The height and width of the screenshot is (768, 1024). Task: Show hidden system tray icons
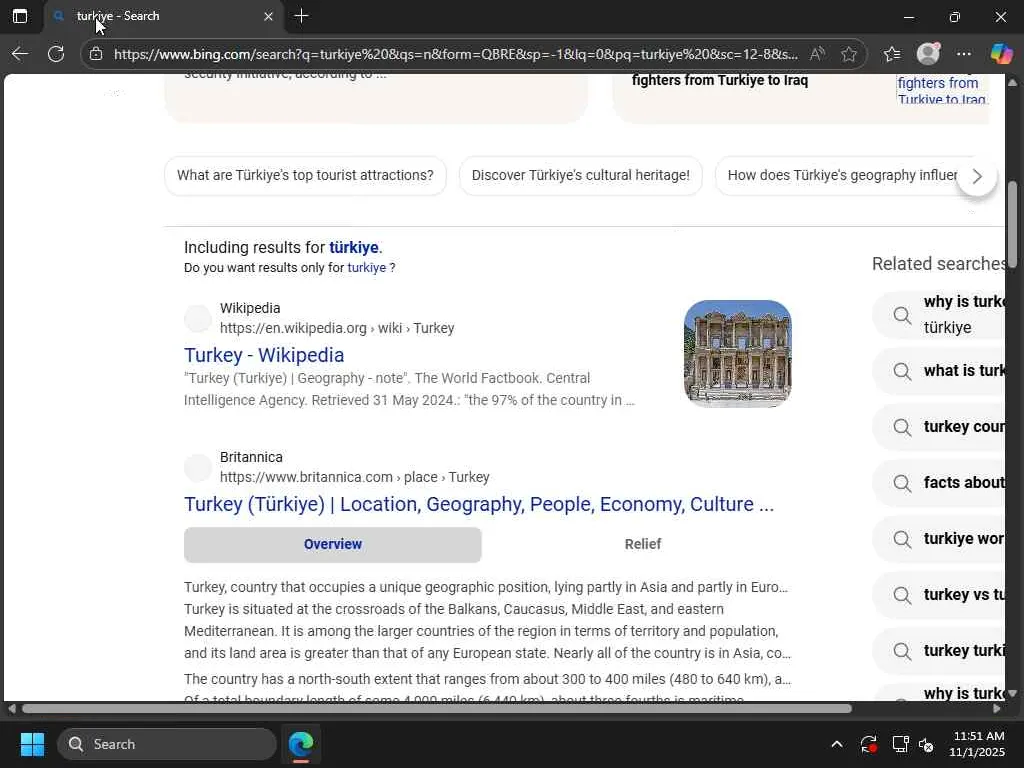pyautogui.click(x=837, y=744)
